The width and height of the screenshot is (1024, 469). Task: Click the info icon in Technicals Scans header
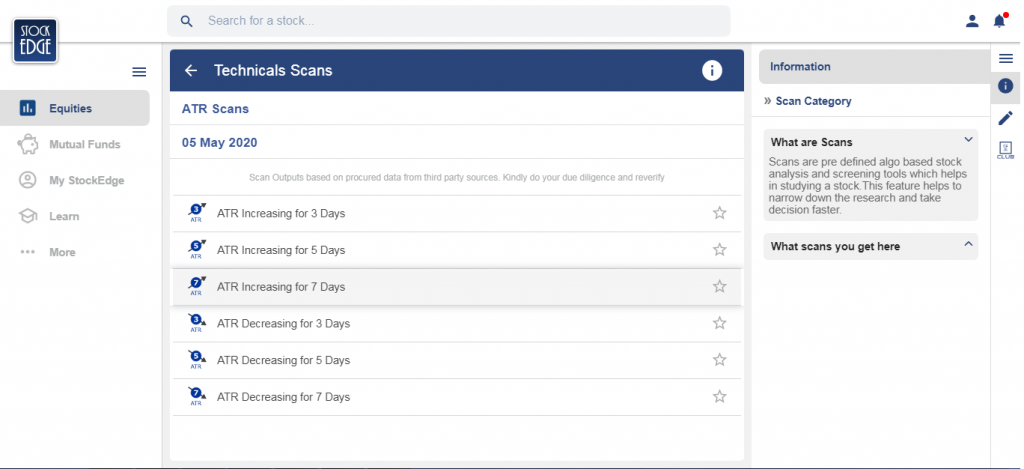[712, 71]
